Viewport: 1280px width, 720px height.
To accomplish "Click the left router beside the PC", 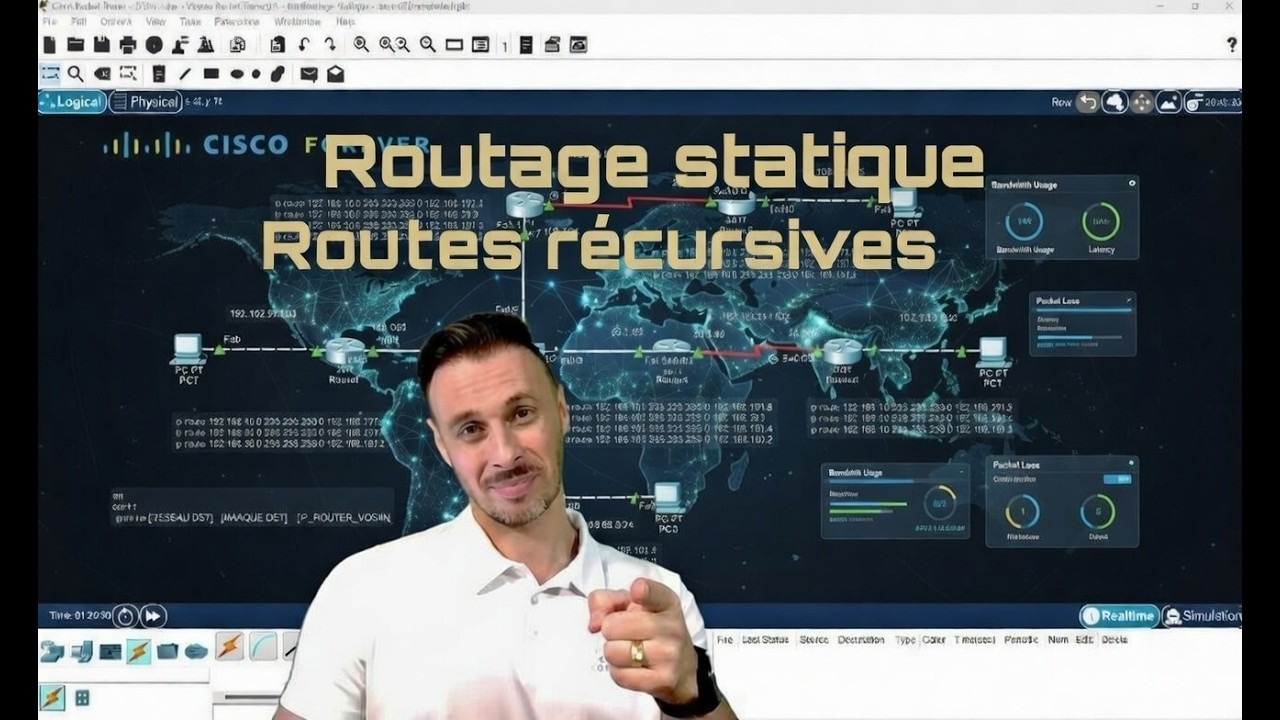I will tap(345, 351).
